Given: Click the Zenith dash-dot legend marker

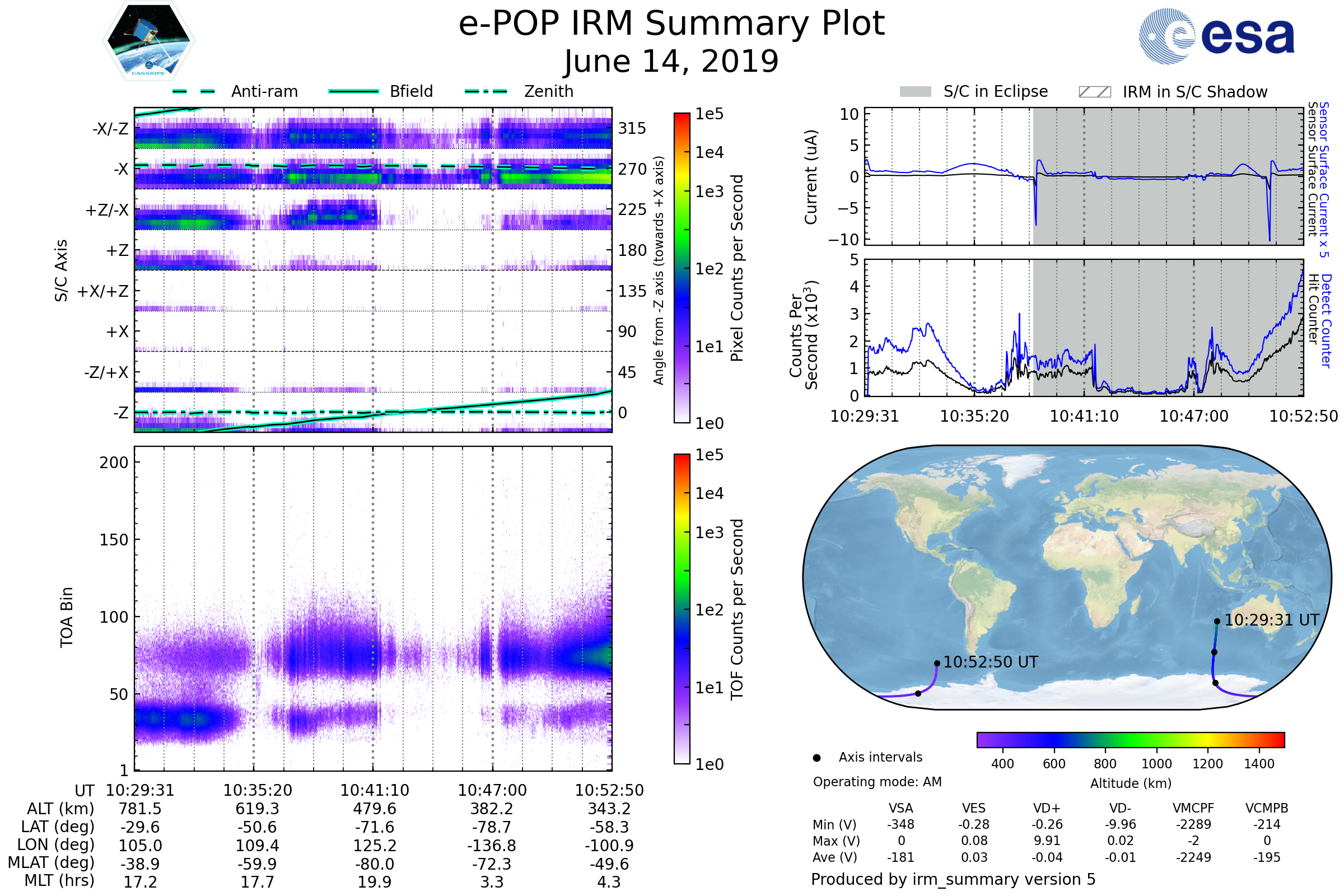Looking at the screenshot, I should pyautogui.click(x=486, y=91).
